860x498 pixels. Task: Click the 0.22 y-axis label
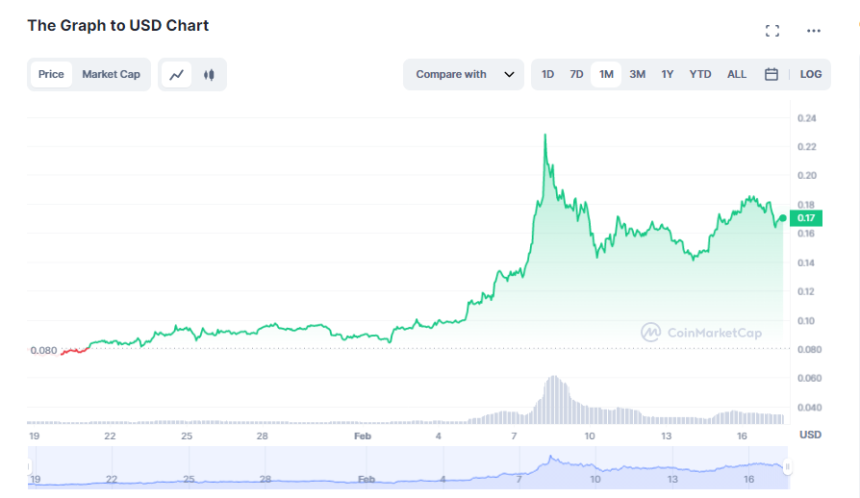pyautogui.click(x=806, y=147)
